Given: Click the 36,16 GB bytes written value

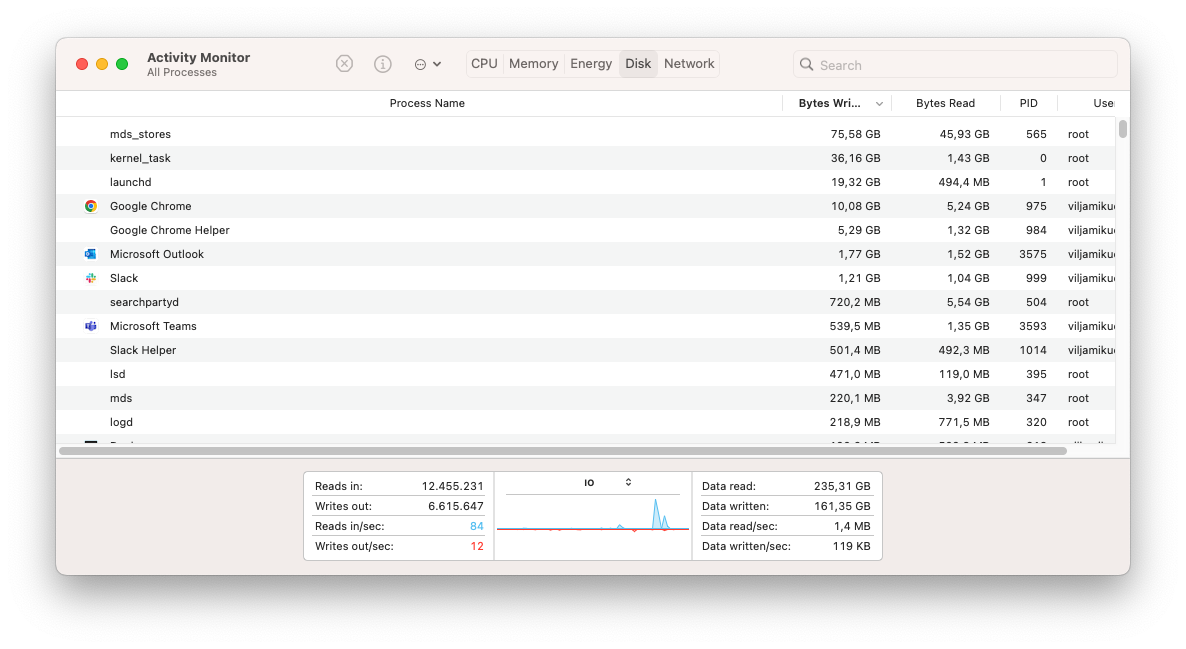Looking at the screenshot, I should coord(855,158).
